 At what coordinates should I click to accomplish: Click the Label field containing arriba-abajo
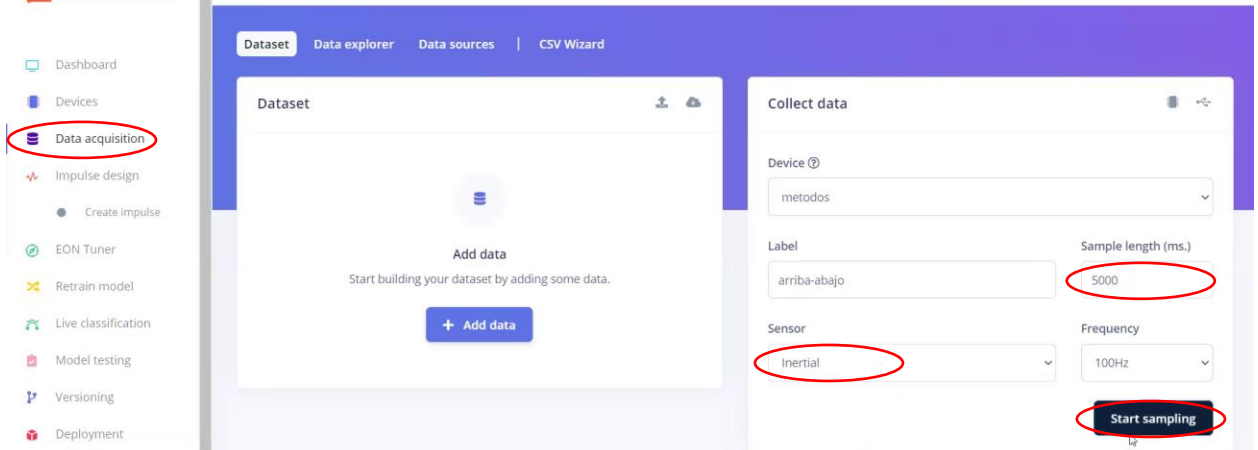click(x=911, y=281)
